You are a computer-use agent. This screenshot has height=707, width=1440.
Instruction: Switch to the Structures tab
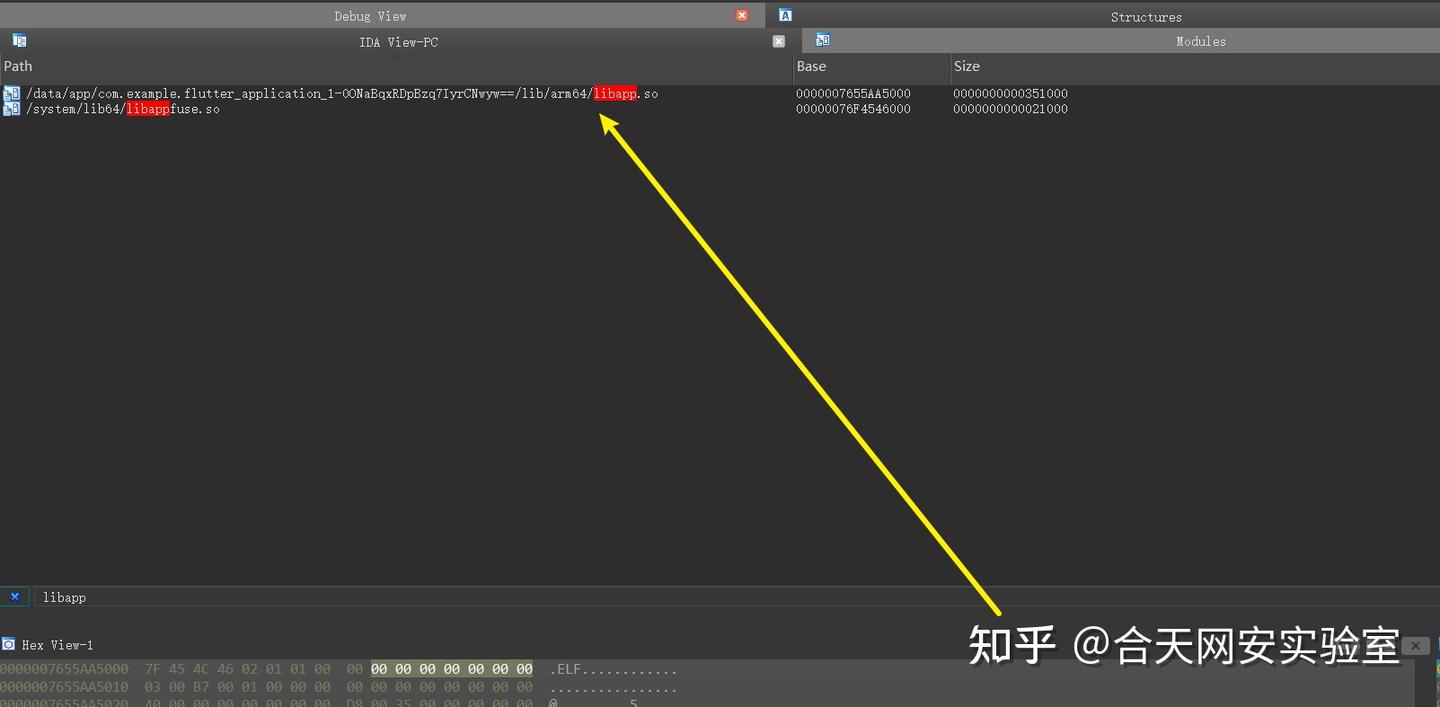point(1146,15)
